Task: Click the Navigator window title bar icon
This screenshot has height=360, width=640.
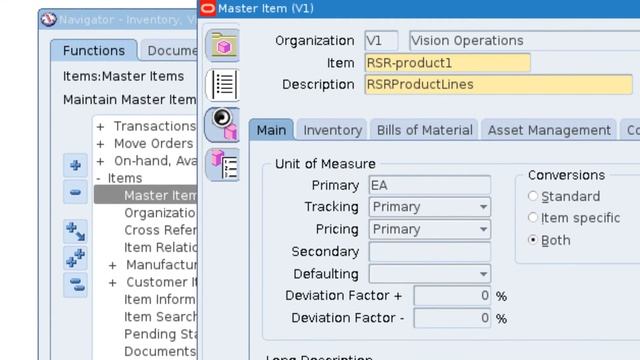Action: 49,20
